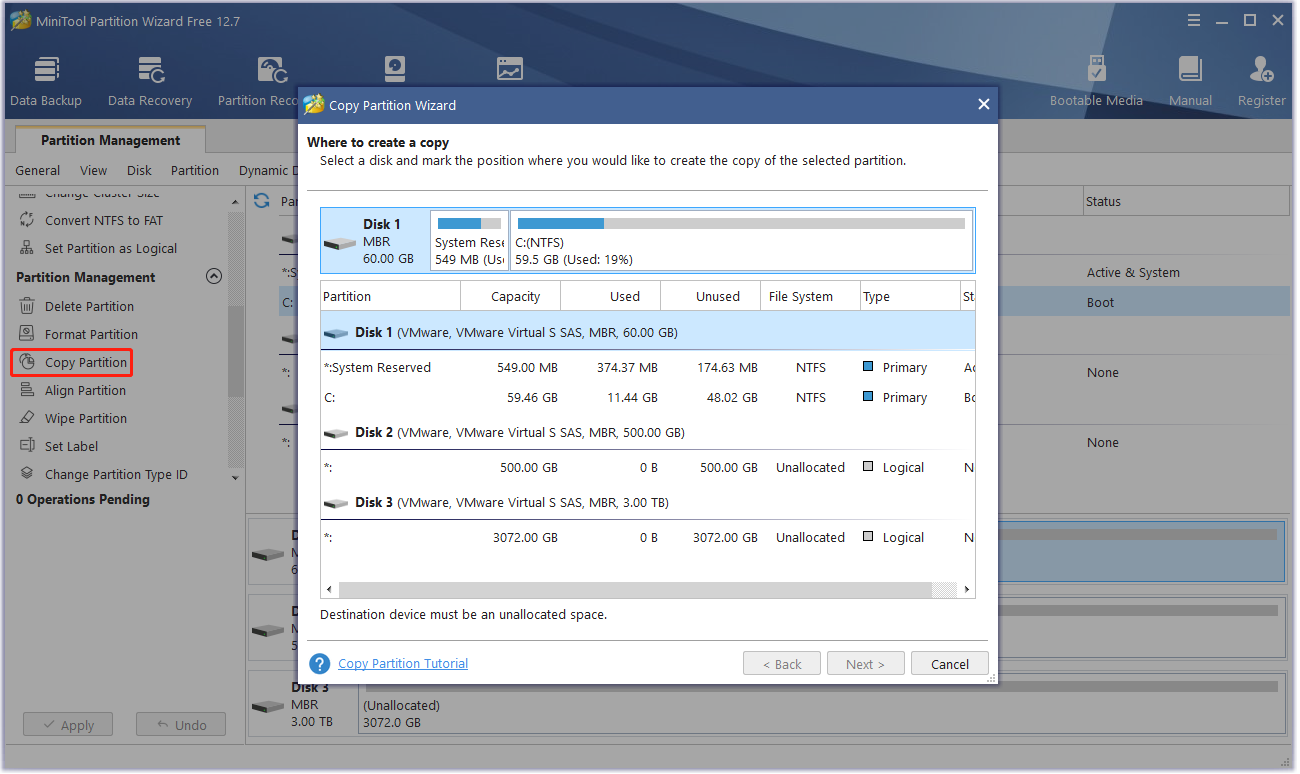Click the Disk 3 drive icon in the bottom panel
Image resolution: width=1300 pixels, height=774 pixels.
tap(268, 706)
